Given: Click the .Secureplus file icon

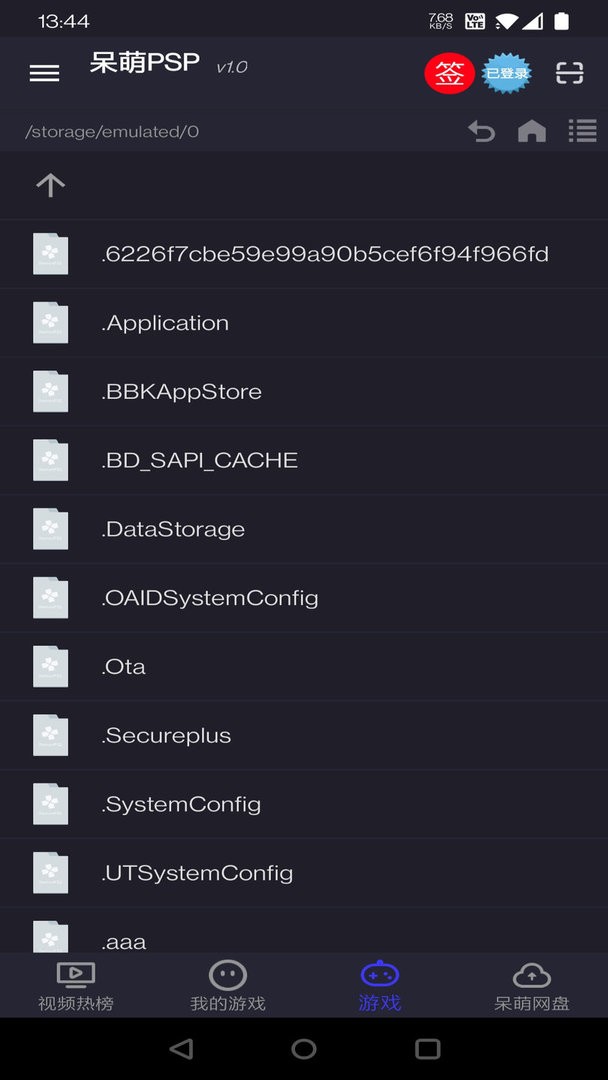Looking at the screenshot, I should click(50, 736).
